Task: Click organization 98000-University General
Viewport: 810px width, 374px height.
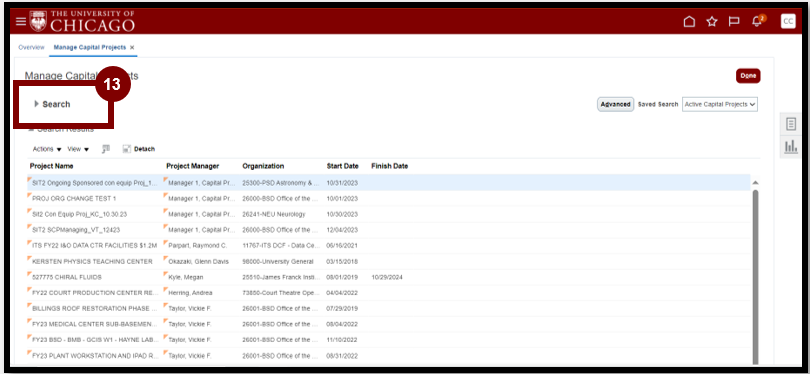Action: point(278,261)
